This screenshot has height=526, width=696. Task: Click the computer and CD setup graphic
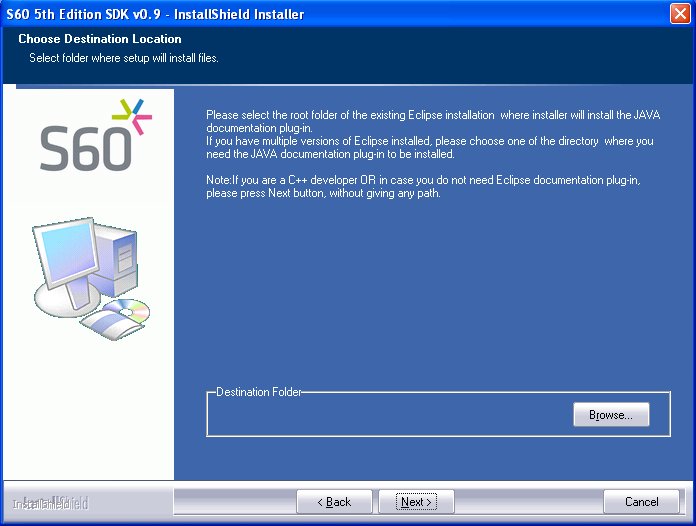pos(91,278)
